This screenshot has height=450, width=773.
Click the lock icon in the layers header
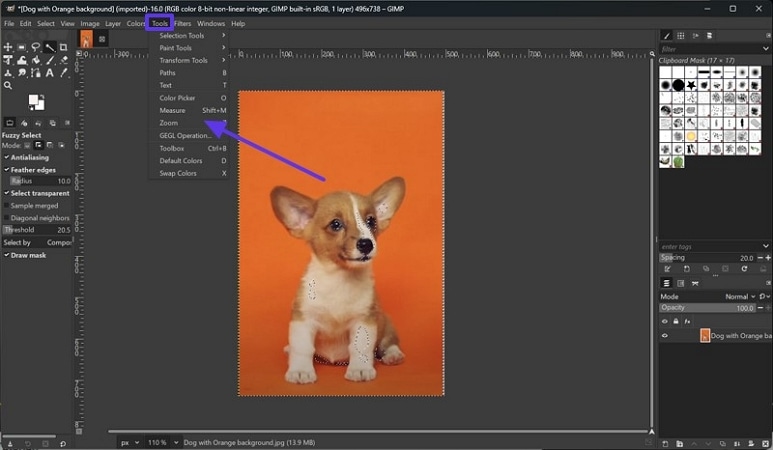676,321
